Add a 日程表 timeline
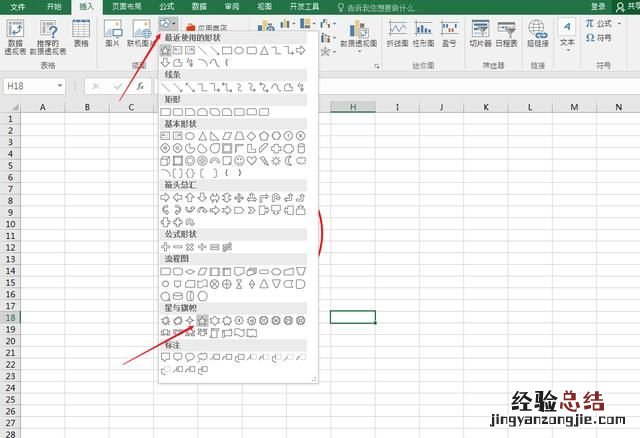The height and width of the screenshot is (438, 640). point(507,34)
